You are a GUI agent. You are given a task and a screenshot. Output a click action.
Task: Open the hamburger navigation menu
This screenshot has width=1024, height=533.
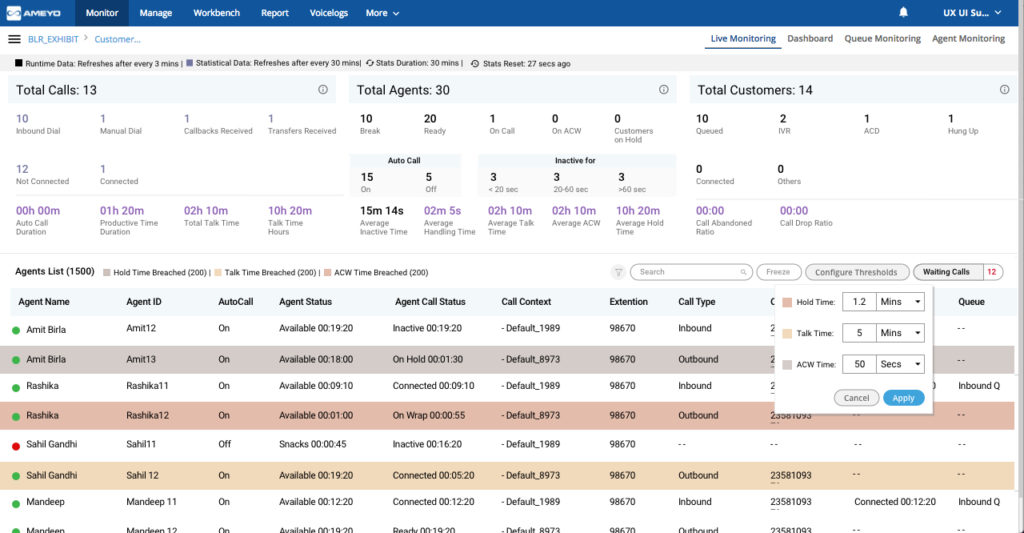14,39
